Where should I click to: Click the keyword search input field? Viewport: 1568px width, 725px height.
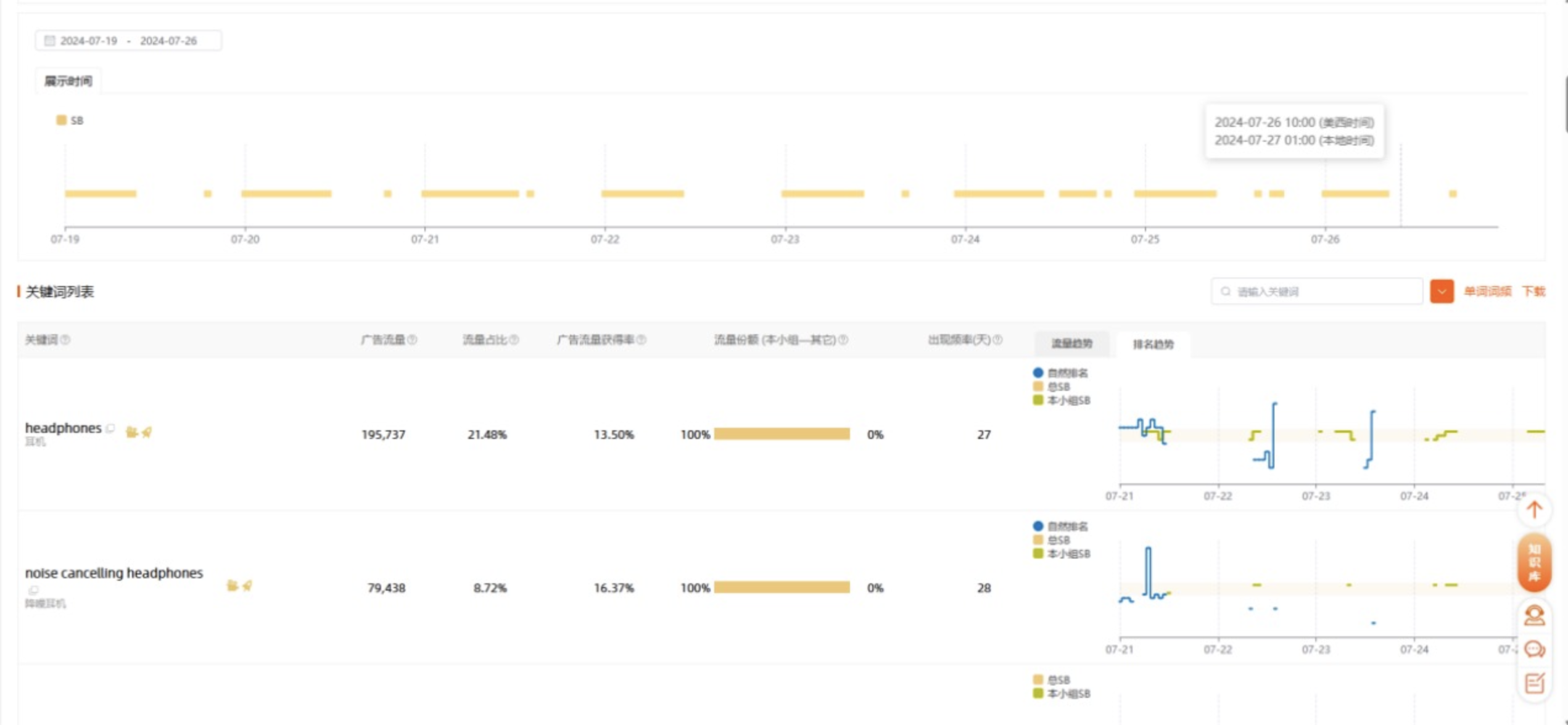point(1320,291)
